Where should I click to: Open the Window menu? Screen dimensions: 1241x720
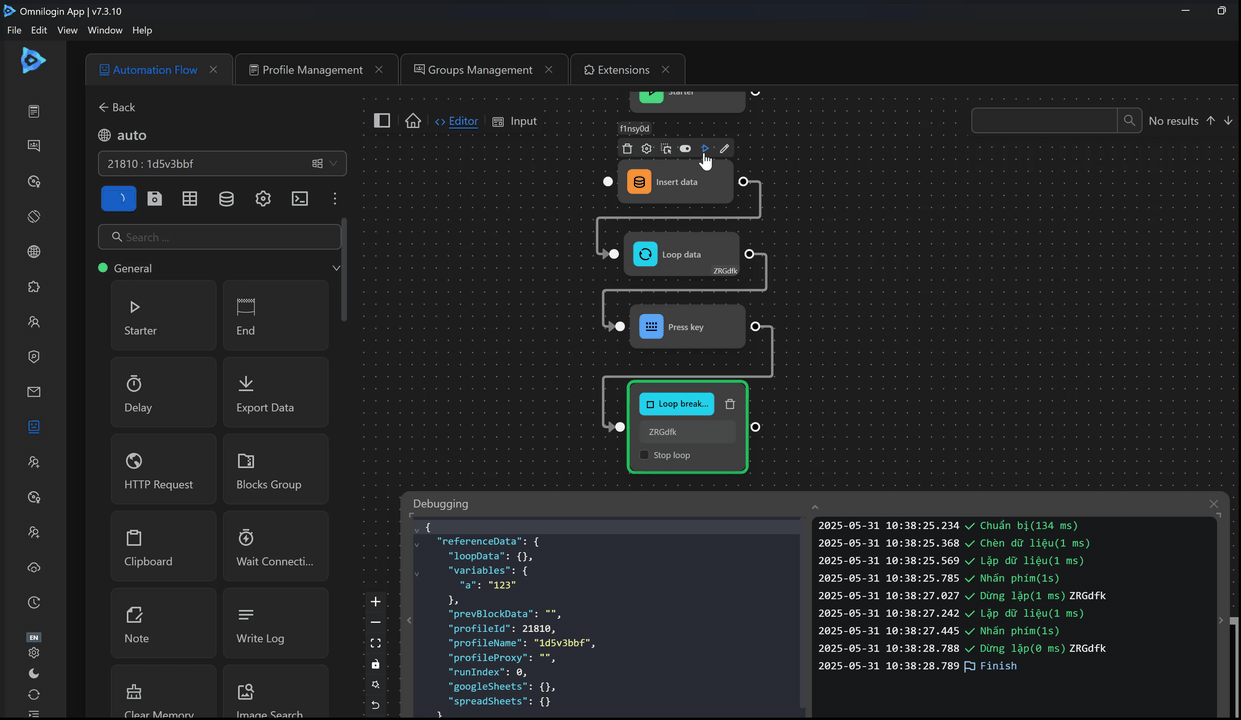pyautogui.click(x=105, y=30)
